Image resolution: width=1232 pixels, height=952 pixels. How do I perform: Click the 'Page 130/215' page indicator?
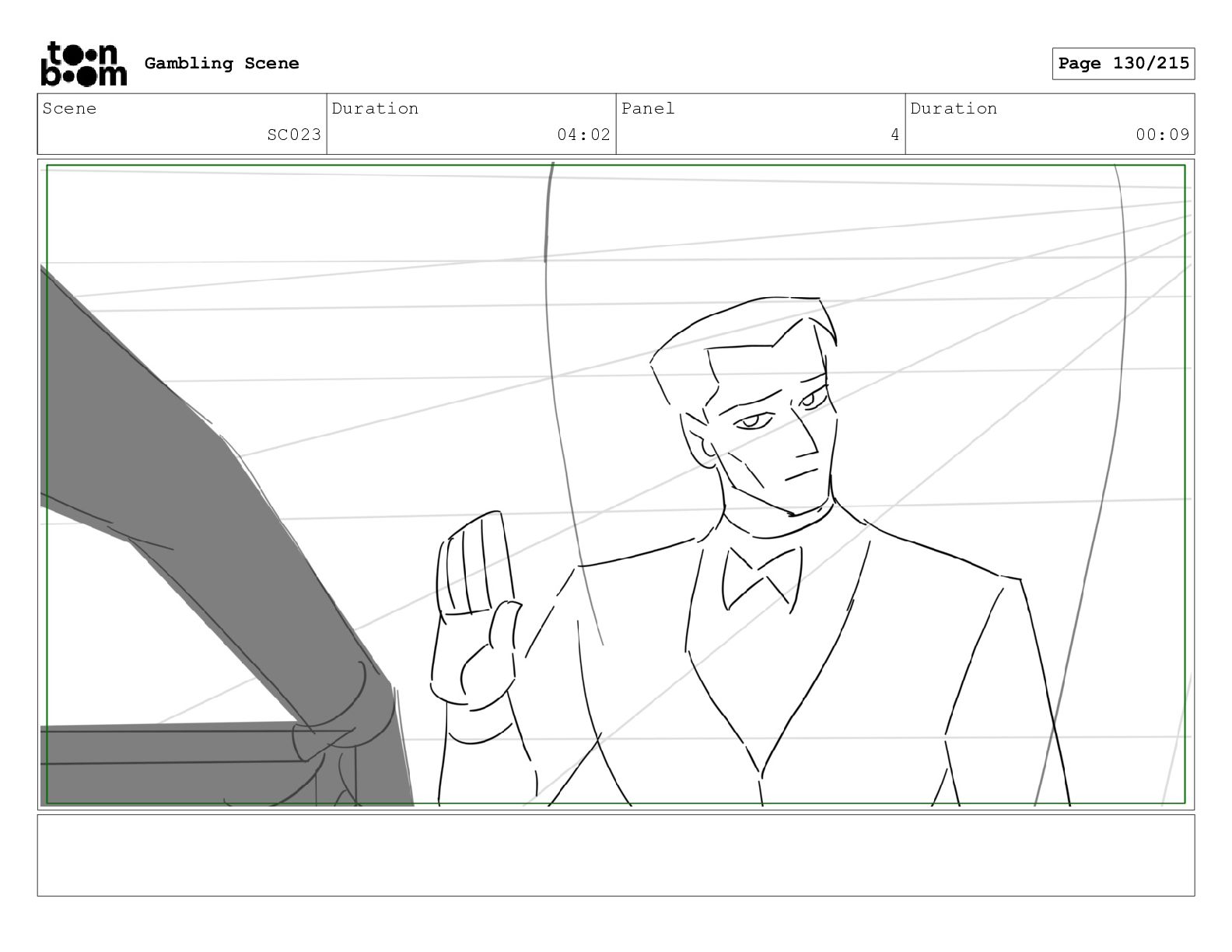pos(1123,63)
